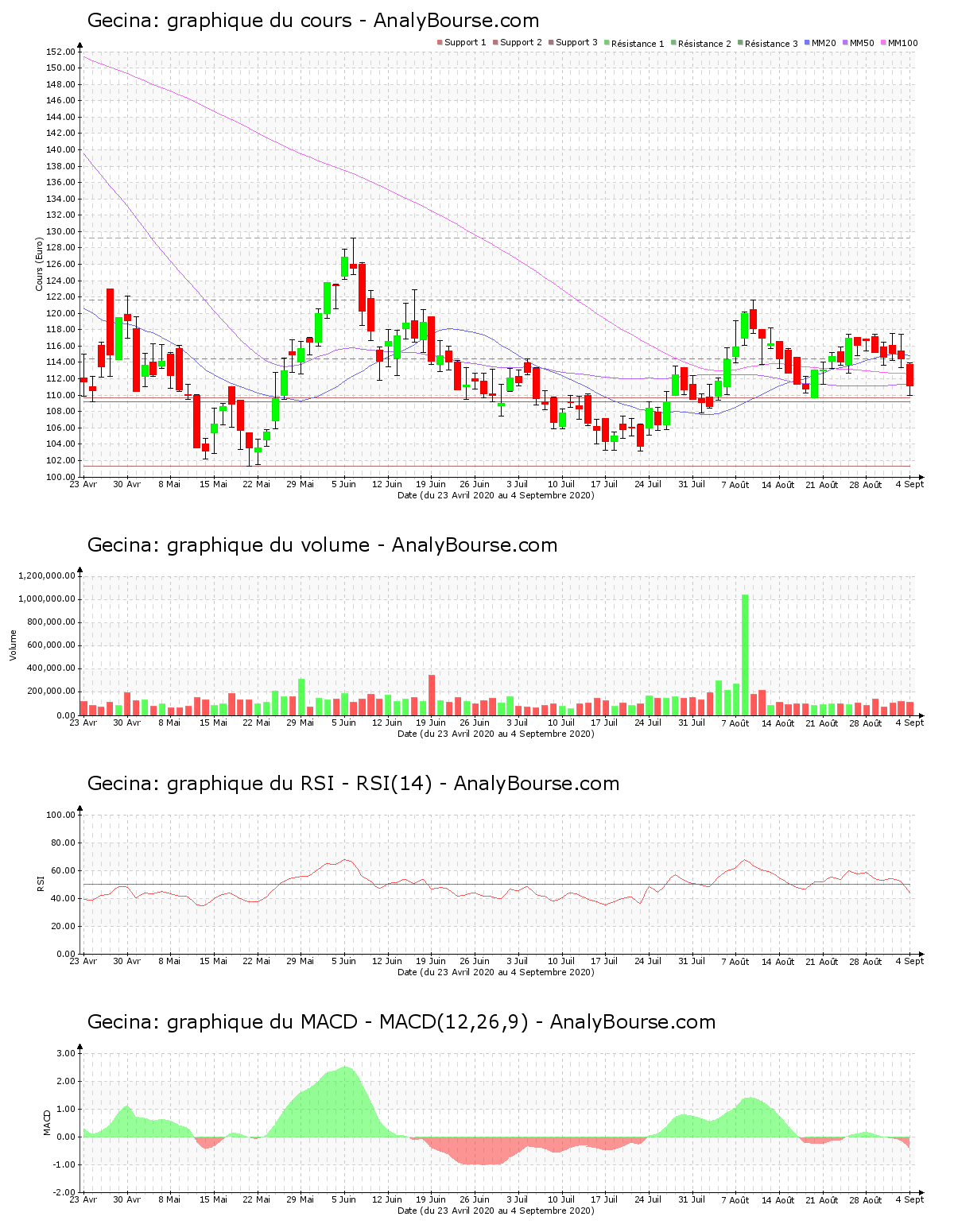Click the 80.00 RSI axis value
Viewport: 954px width, 1232px height.
click(64, 843)
